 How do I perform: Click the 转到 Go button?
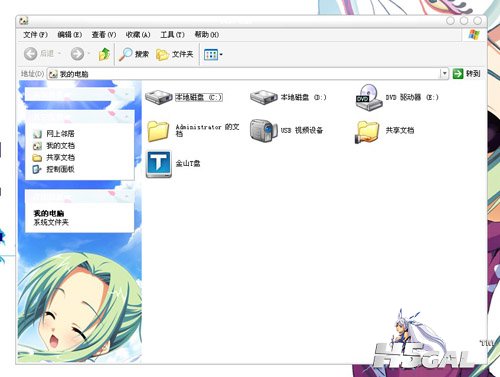point(467,74)
